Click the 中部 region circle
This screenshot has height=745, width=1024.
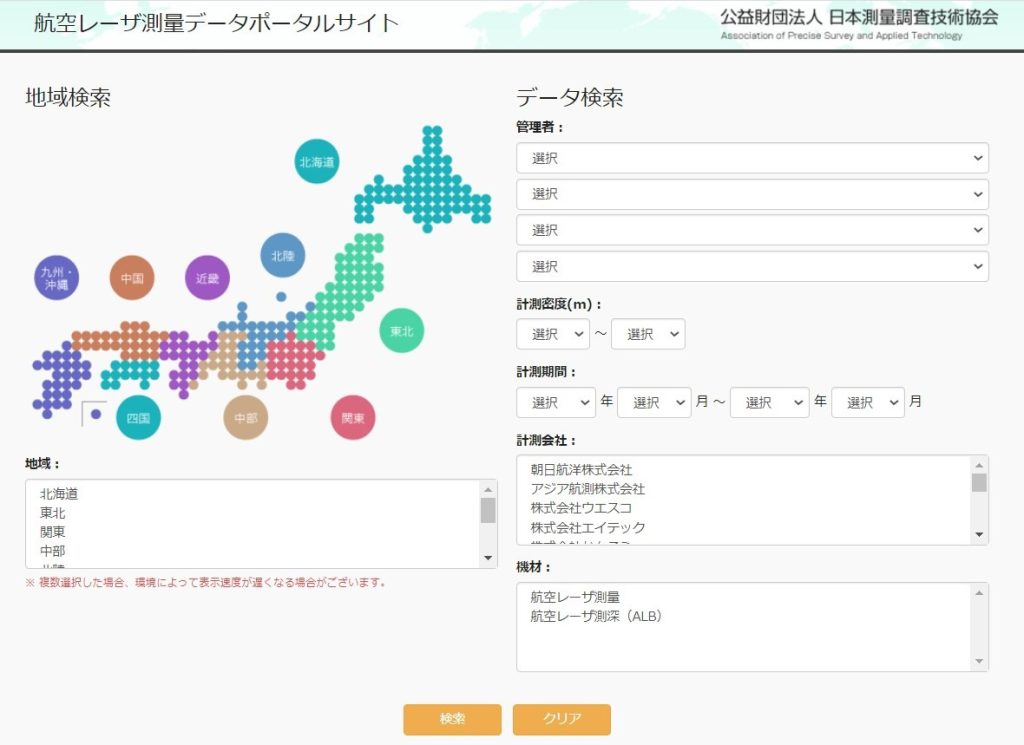(245, 418)
